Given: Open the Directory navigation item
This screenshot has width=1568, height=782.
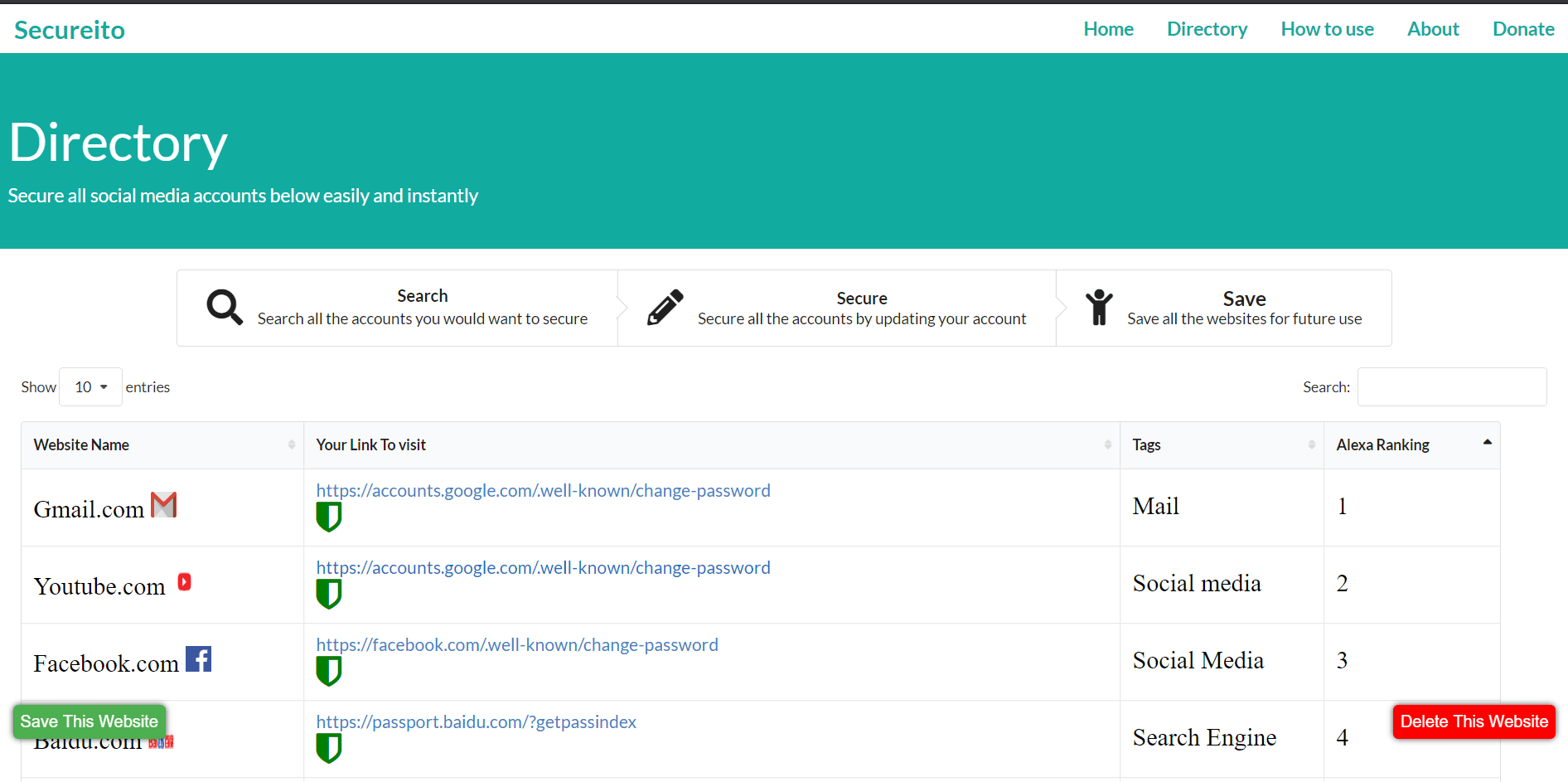Looking at the screenshot, I should (x=1207, y=29).
